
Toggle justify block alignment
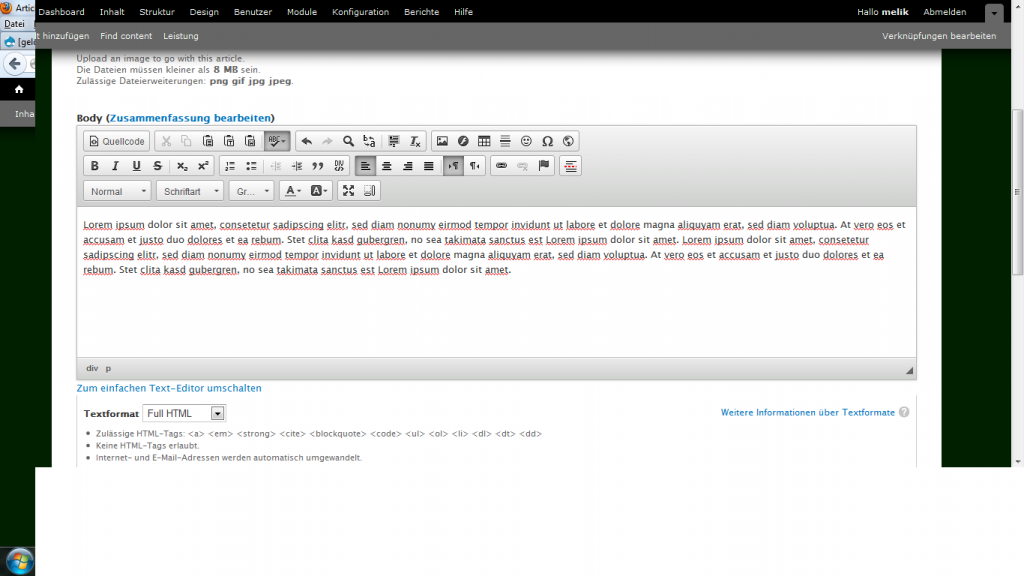coord(429,166)
